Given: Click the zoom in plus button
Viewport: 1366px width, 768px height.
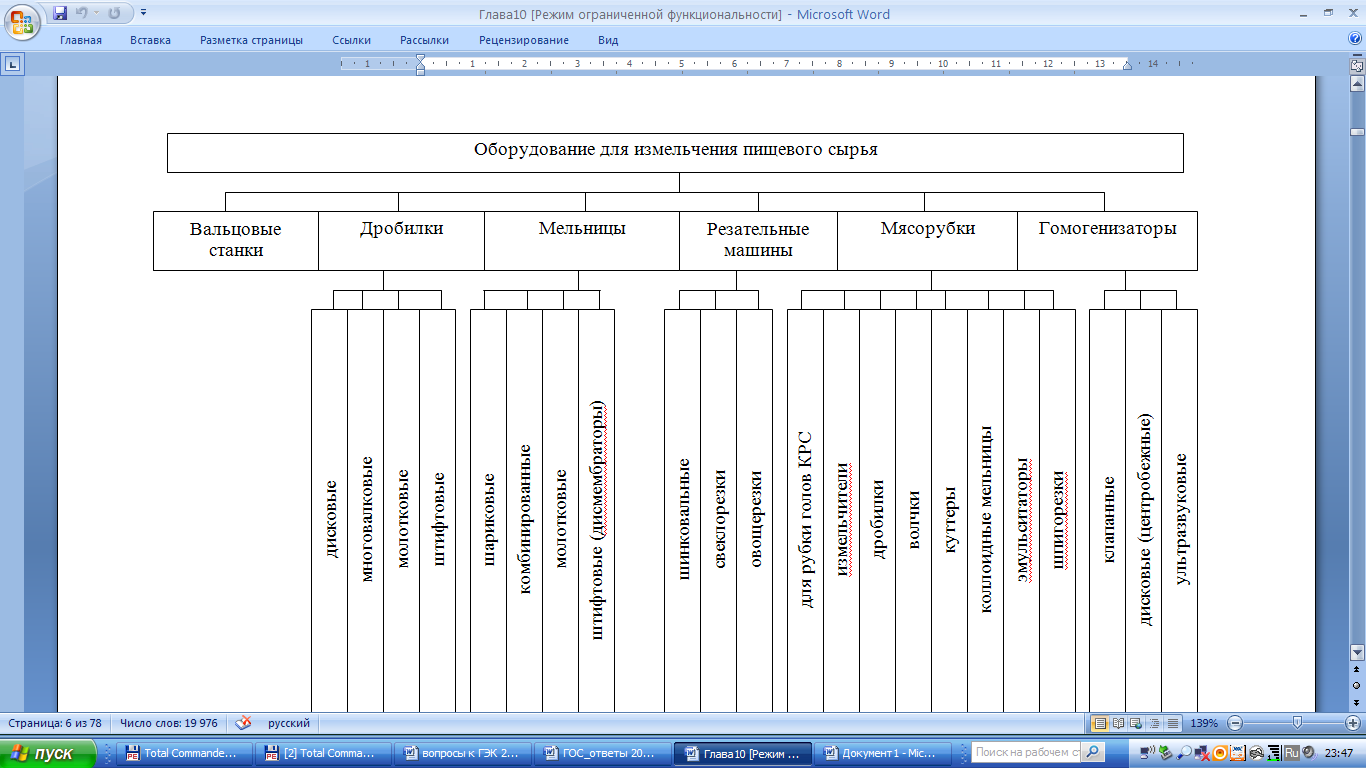Looking at the screenshot, I should tap(1355, 722).
